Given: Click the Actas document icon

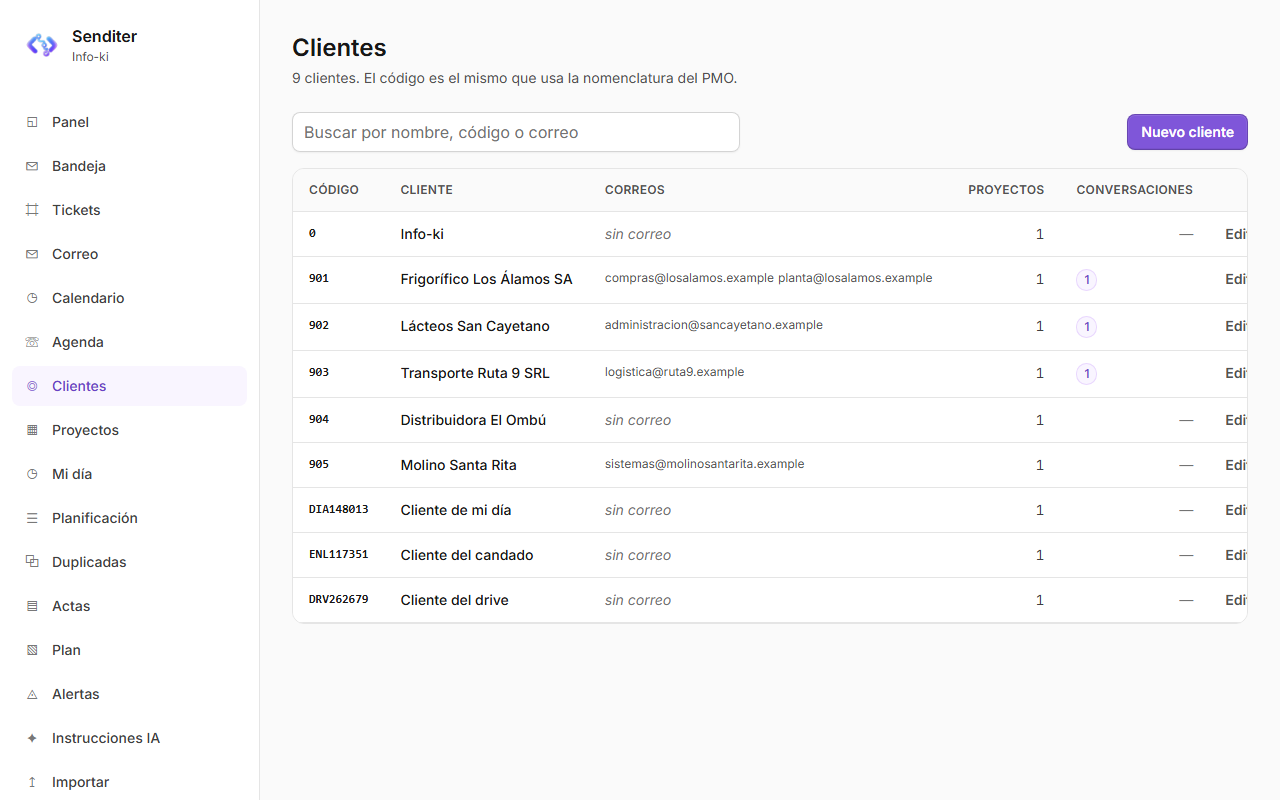Looking at the screenshot, I should (32, 606).
